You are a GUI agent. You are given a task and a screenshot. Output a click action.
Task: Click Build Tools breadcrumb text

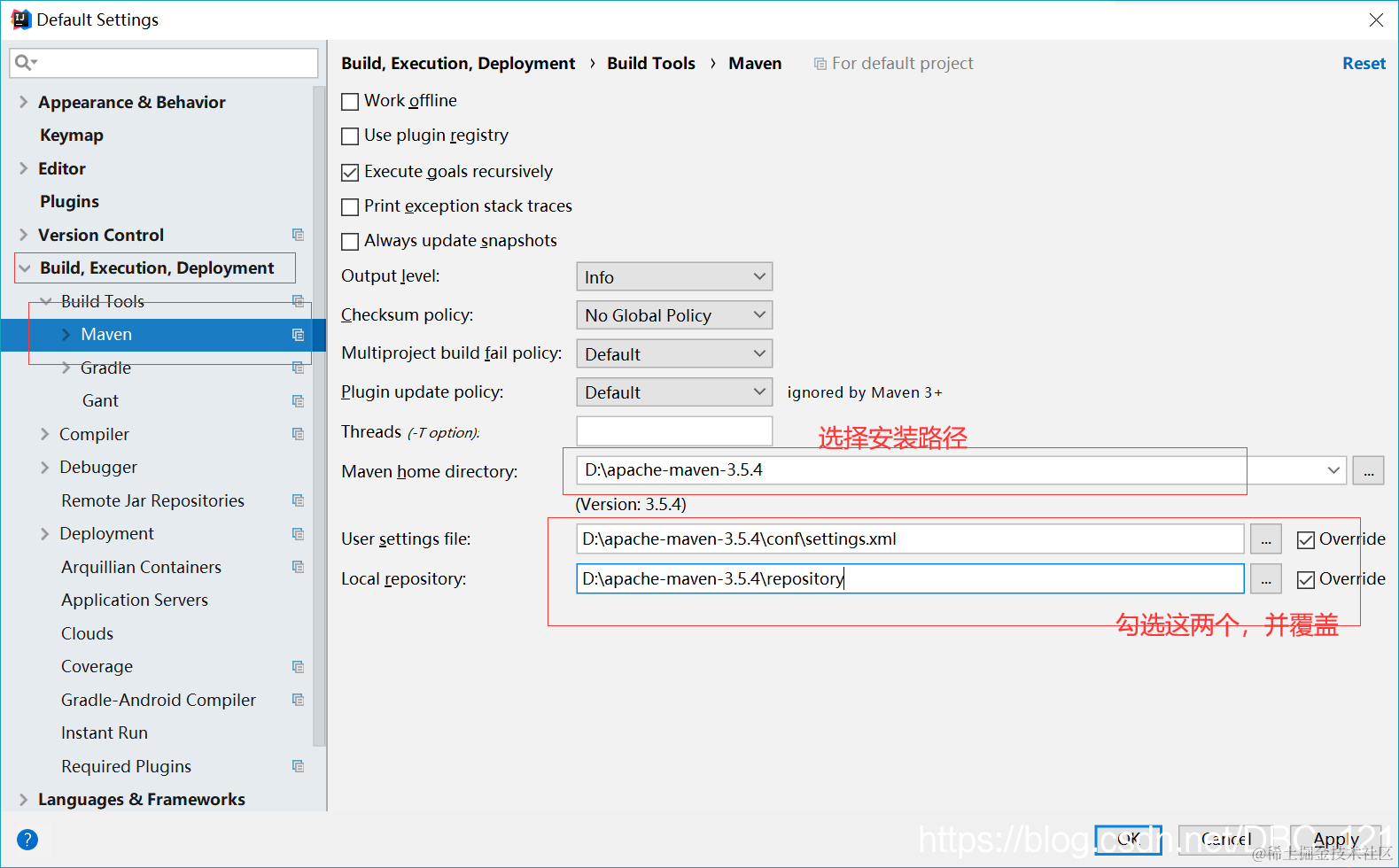pos(651,64)
